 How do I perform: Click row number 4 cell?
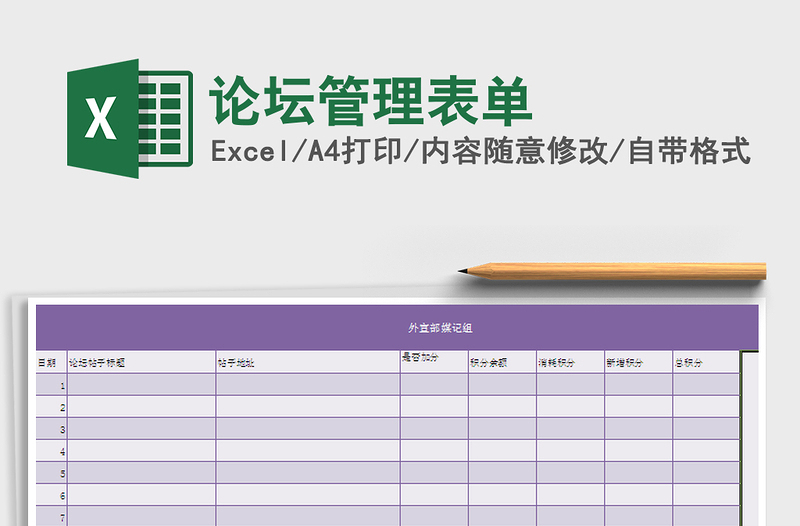pos(51,451)
